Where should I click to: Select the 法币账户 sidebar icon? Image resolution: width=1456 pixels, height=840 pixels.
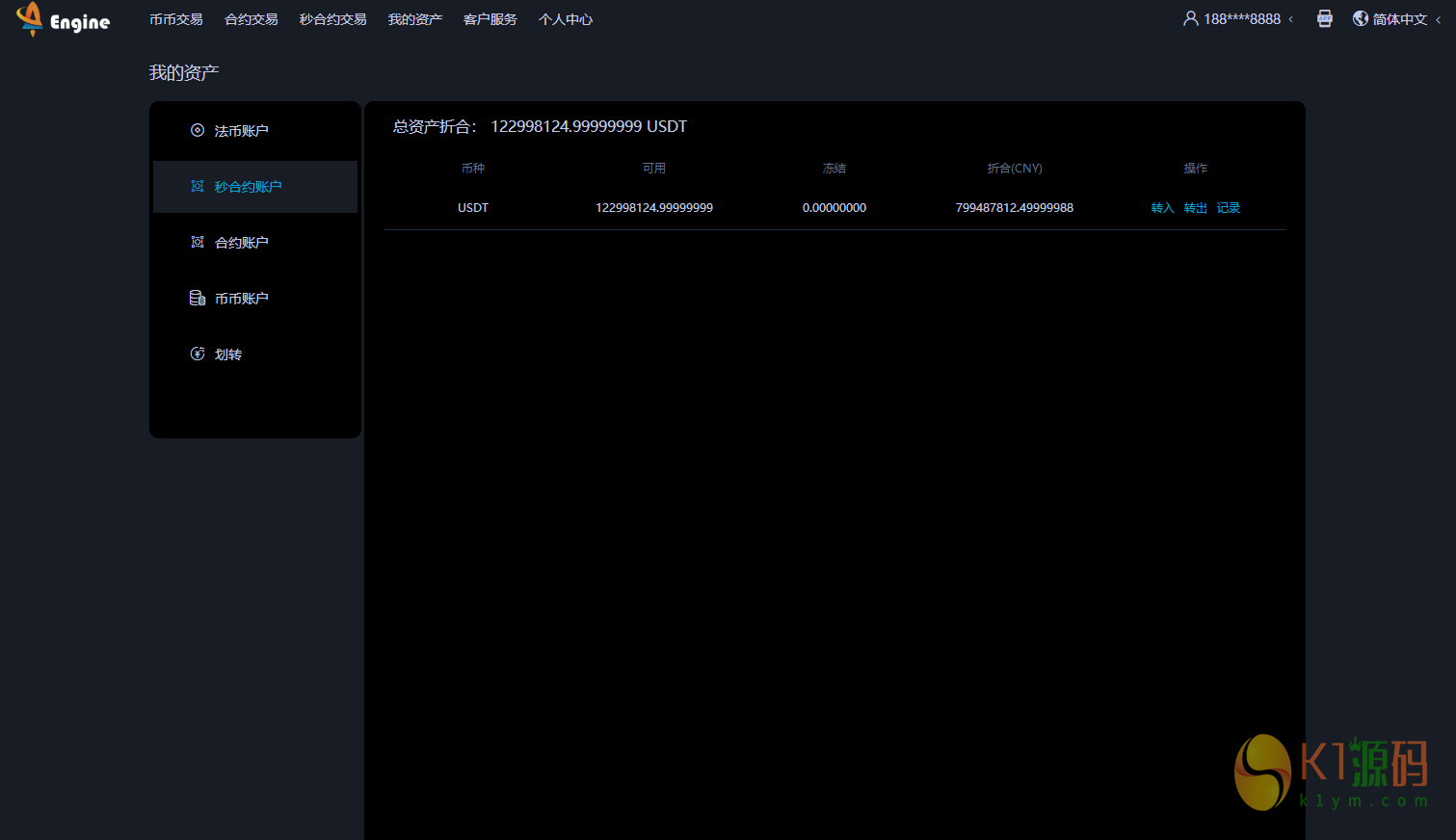[x=198, y=130]
